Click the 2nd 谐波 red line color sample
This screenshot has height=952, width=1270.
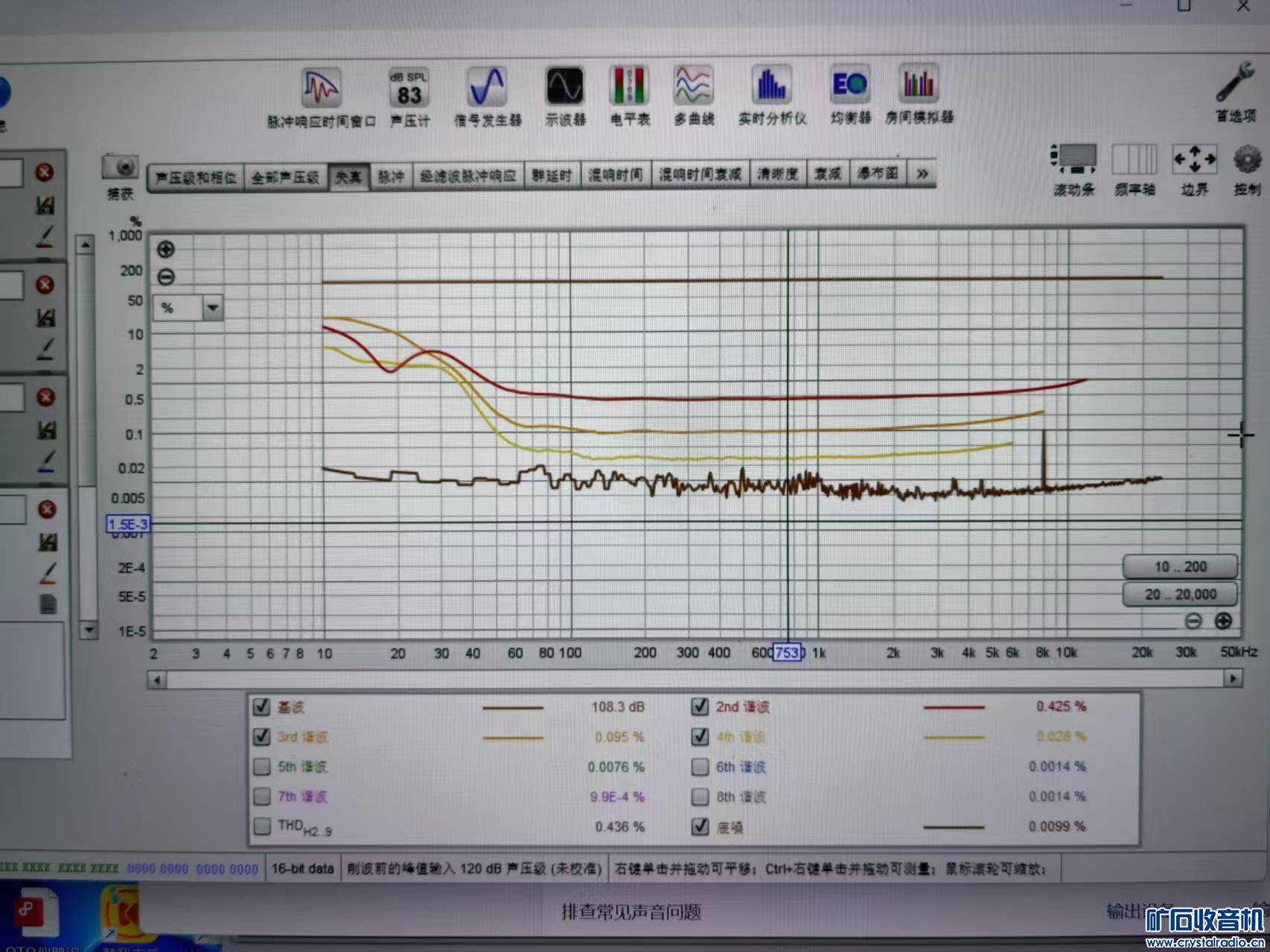(x=954, y=707)
